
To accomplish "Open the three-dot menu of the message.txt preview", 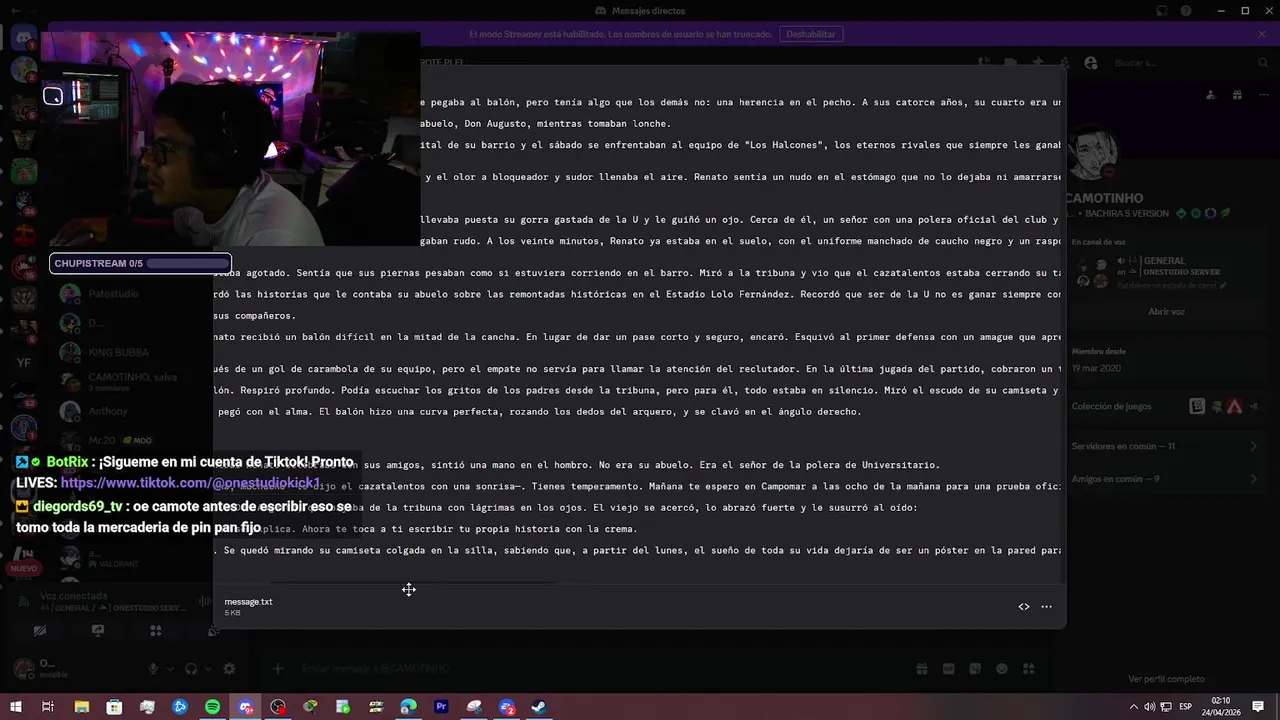I will [x=1046, y=606].
